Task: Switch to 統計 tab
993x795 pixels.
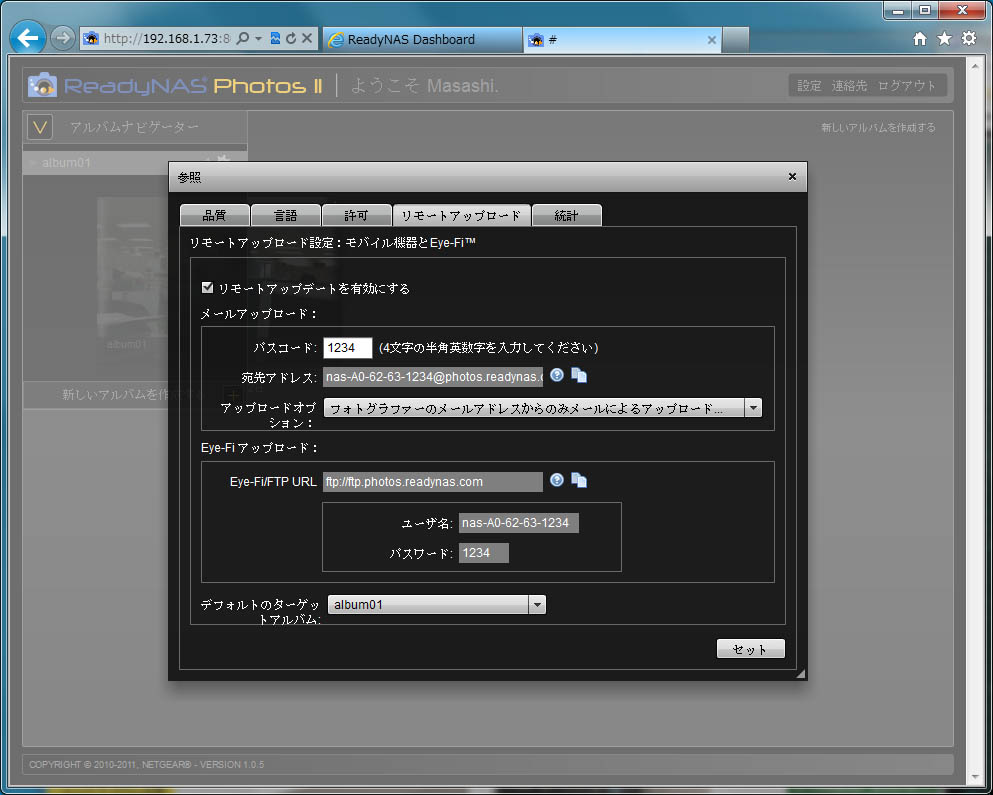Action: point(566,215)
